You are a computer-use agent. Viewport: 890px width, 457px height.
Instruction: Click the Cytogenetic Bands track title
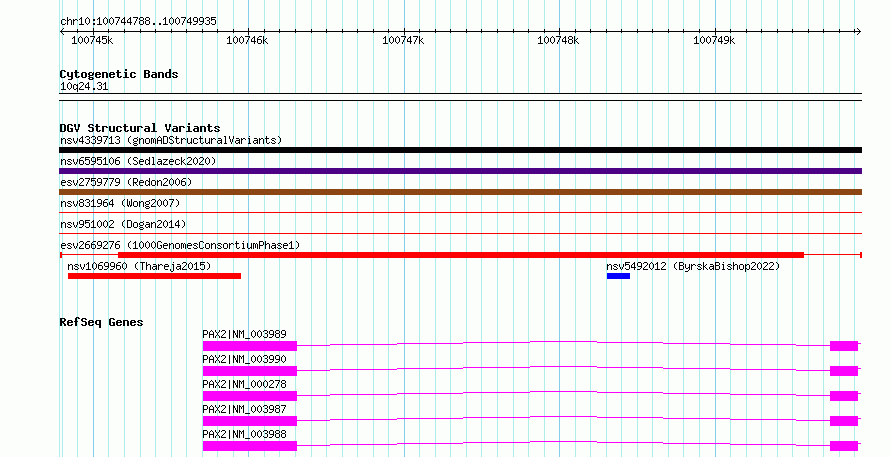119,74
